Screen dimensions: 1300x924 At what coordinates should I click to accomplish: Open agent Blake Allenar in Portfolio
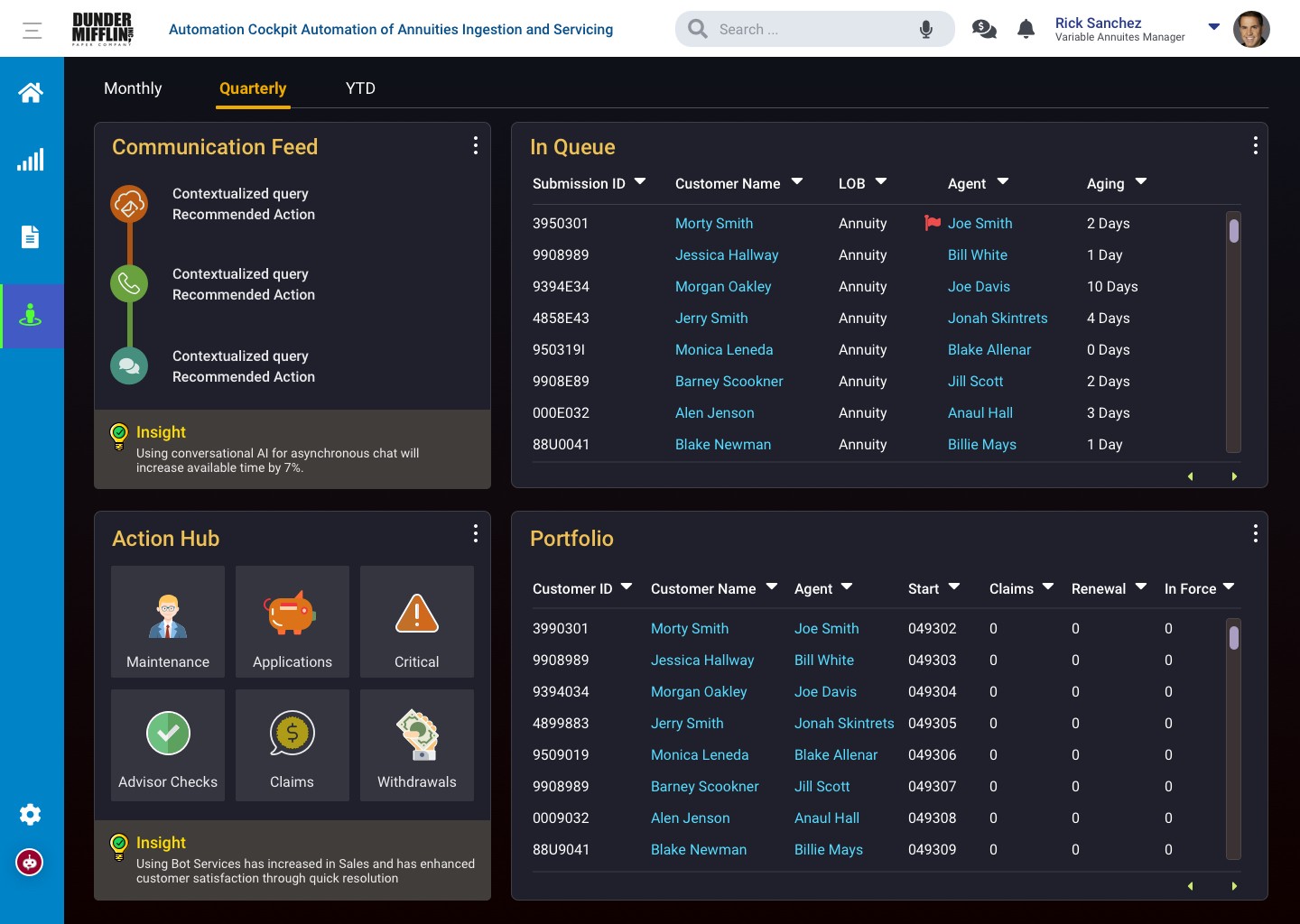[x=836, y=754]
